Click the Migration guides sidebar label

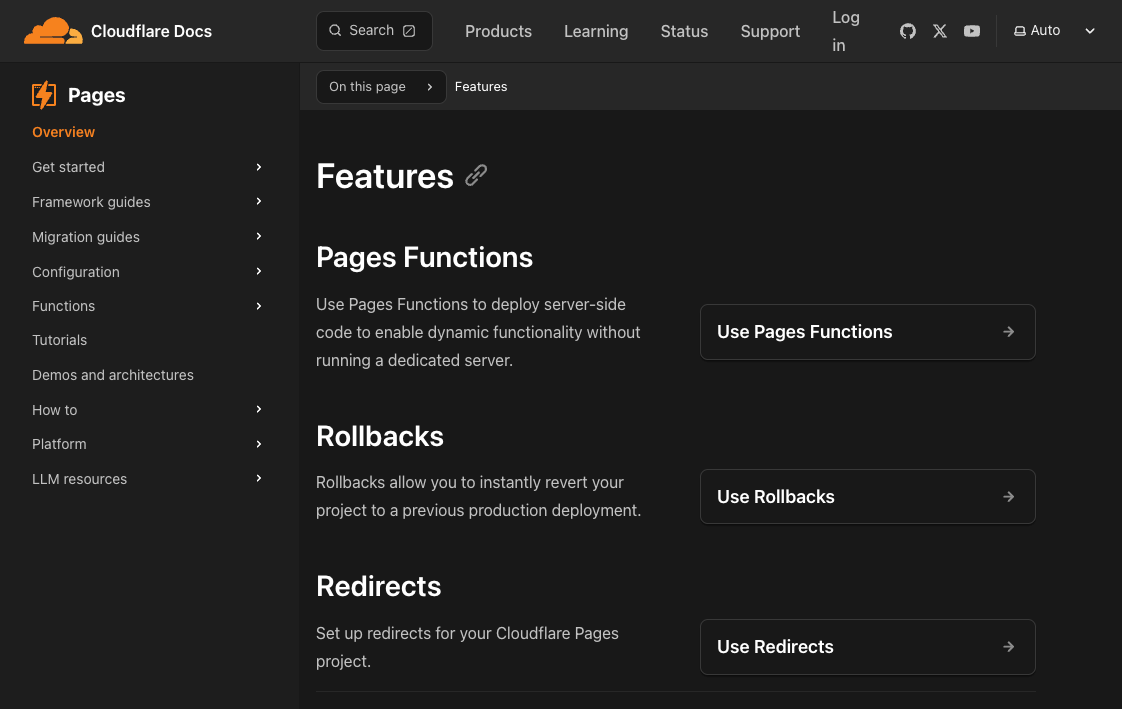click(x=86, y=238)
